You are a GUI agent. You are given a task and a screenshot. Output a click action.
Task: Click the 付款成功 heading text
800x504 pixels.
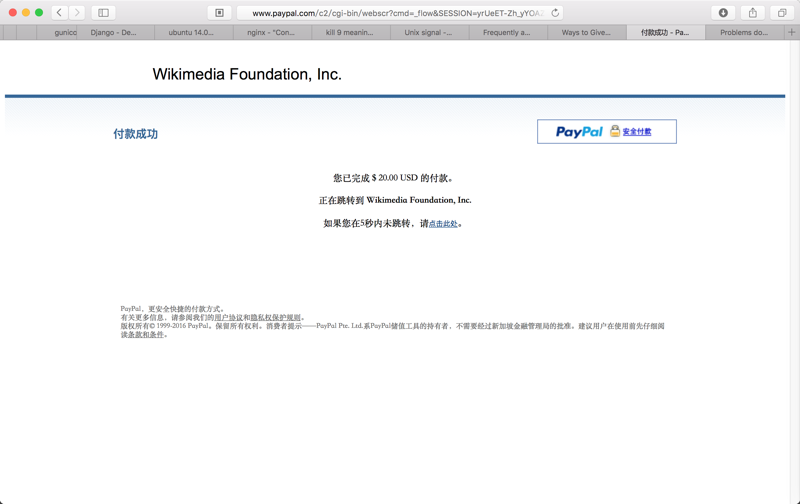[x=135, y=134]
